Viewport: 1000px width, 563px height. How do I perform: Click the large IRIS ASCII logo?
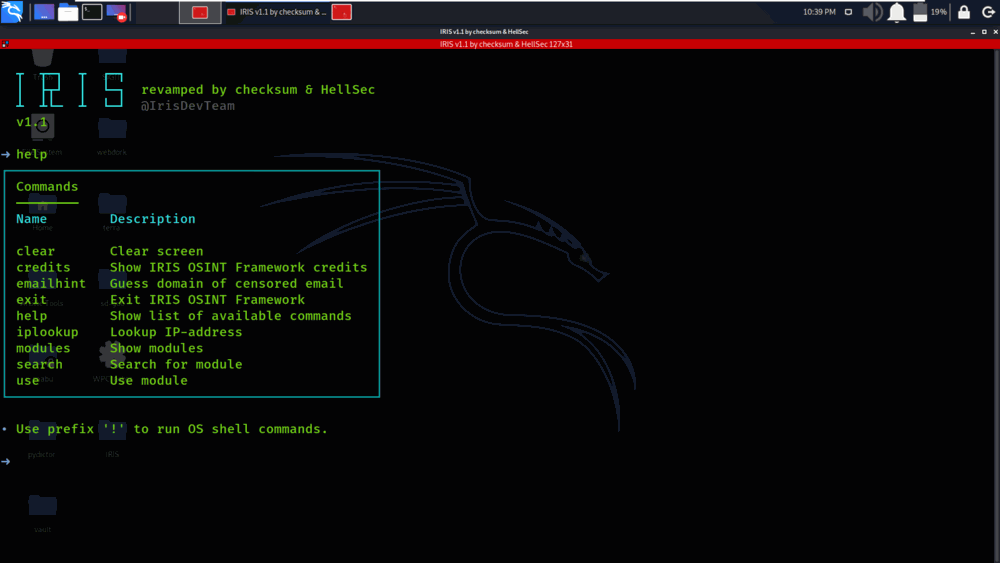pyautogui.click(x=70, y=90)
